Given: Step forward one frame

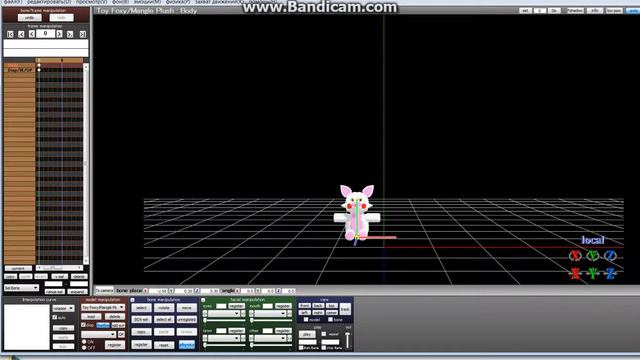Looking at the screenshot, I should click(x=60, y=34).
